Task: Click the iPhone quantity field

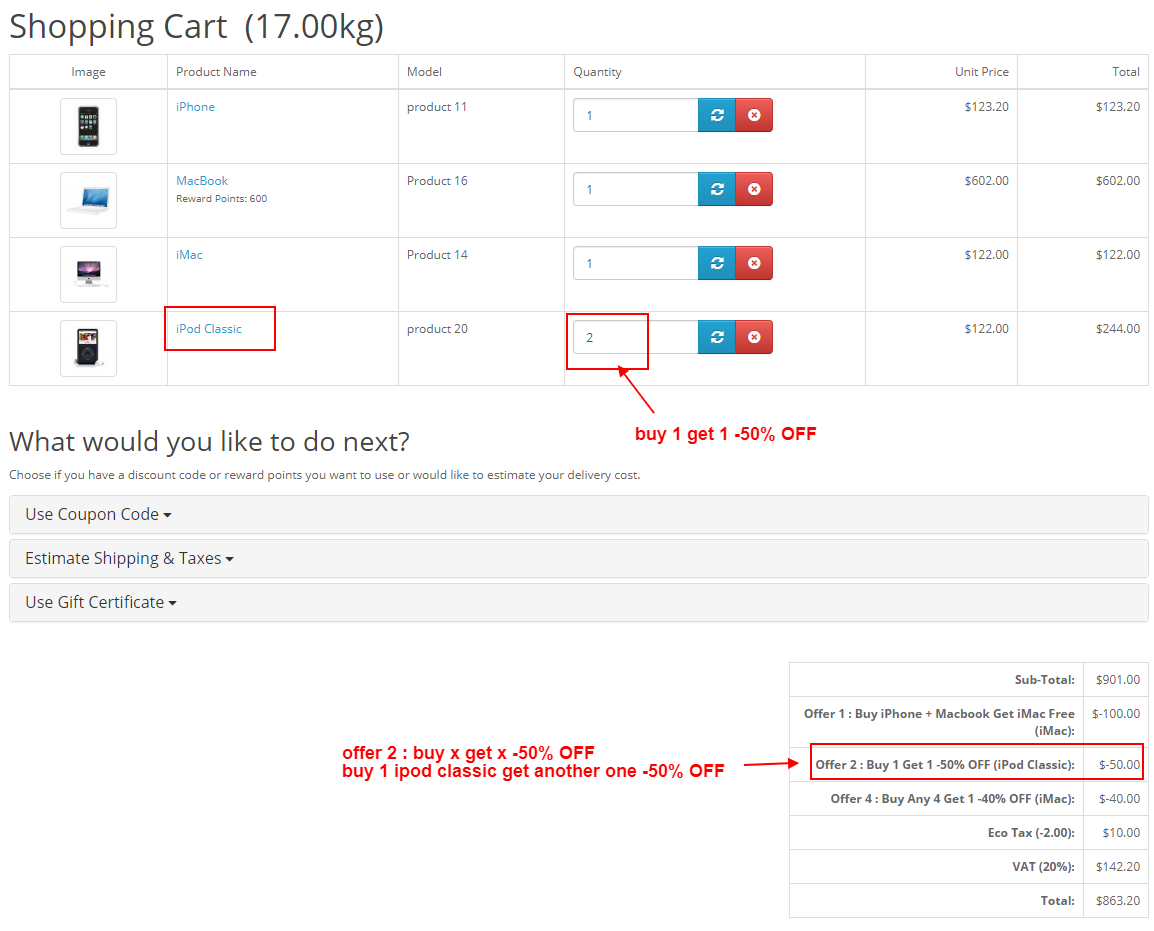Action: [x=636, y=116]
